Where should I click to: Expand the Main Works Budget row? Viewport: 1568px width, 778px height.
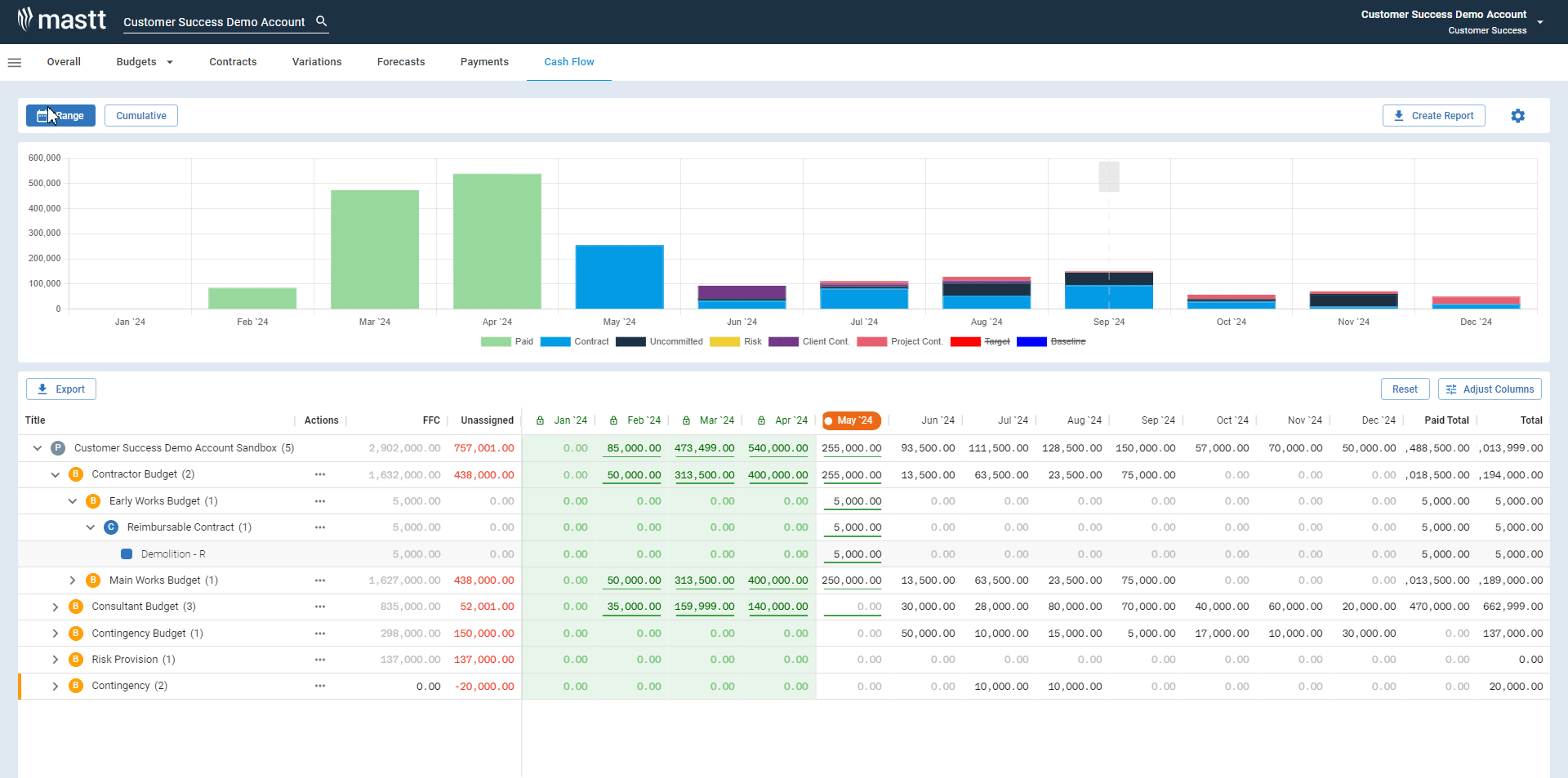[x=73, y=580]
